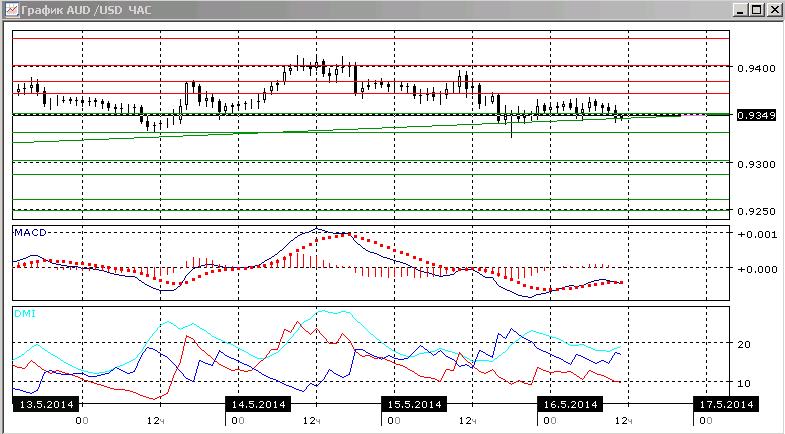Screen dimensions: 785x434
Task: Click the DMI scale value 20
Action: 744,344
